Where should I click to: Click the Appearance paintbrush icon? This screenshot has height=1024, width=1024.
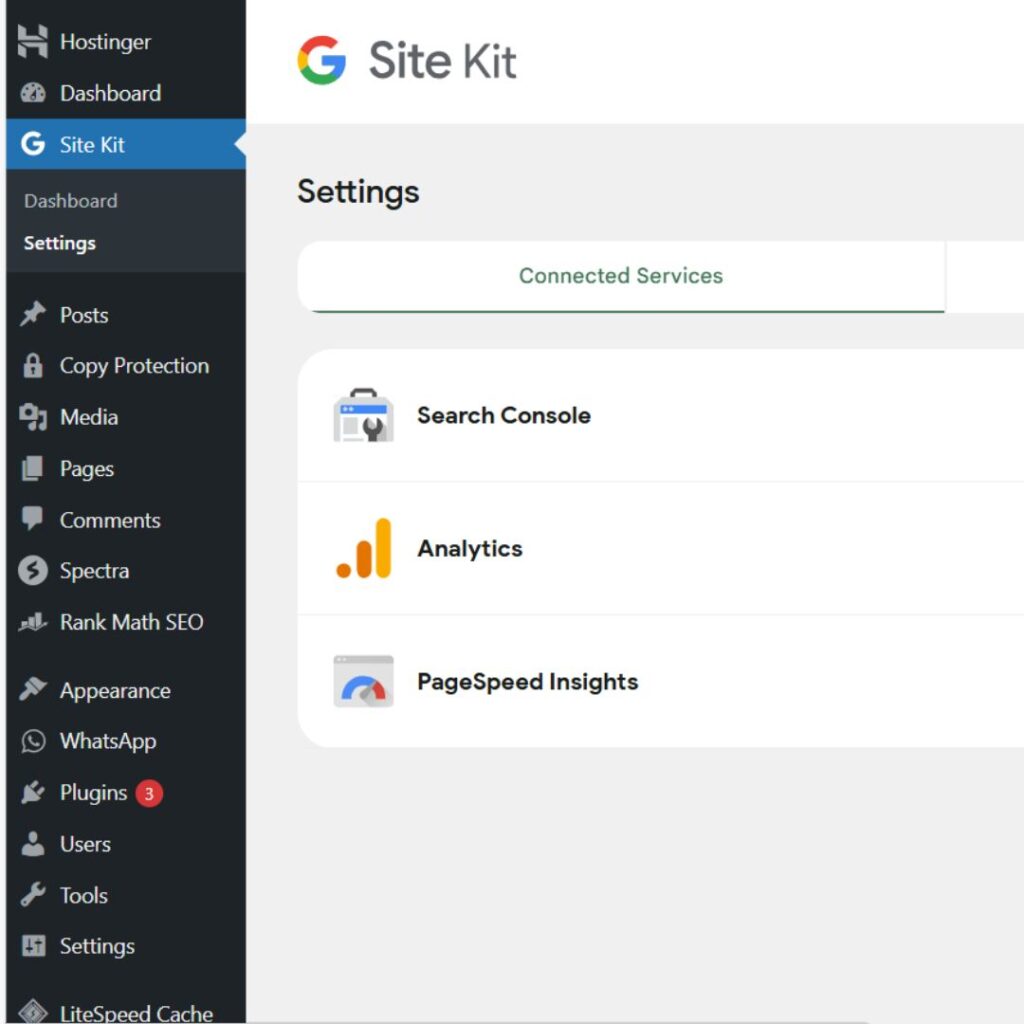coord(33,689)
